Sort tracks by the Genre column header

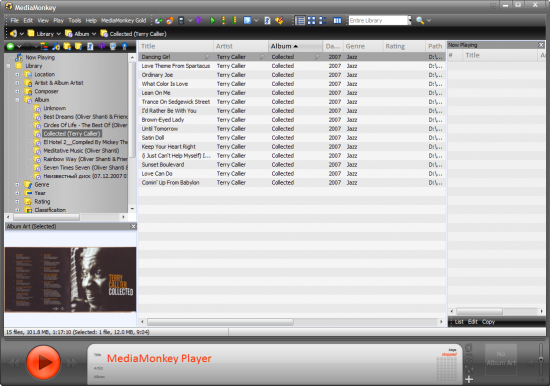pos(362,46)
